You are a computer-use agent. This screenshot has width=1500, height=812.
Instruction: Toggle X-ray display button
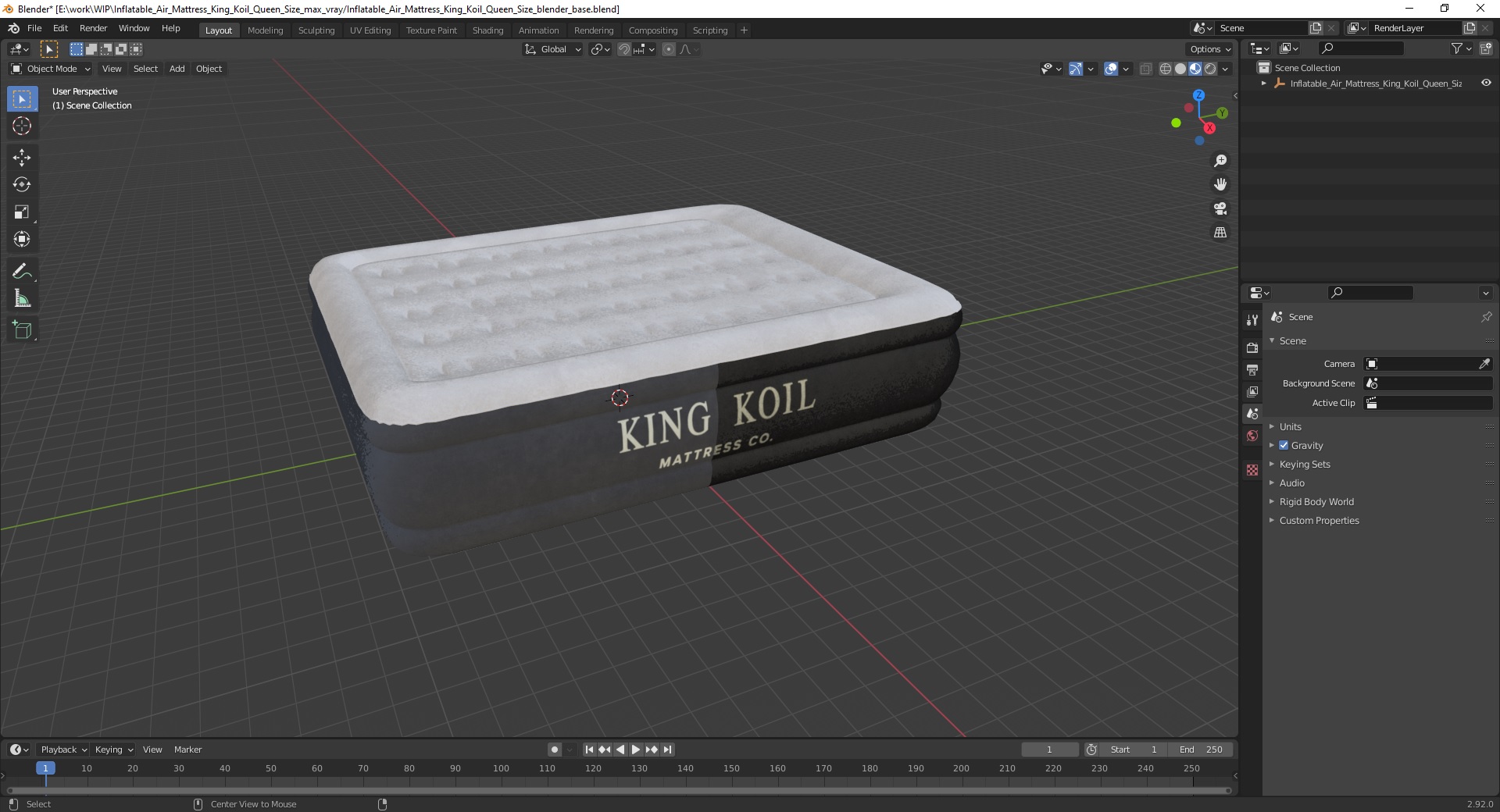click(x=1145, y=69)
